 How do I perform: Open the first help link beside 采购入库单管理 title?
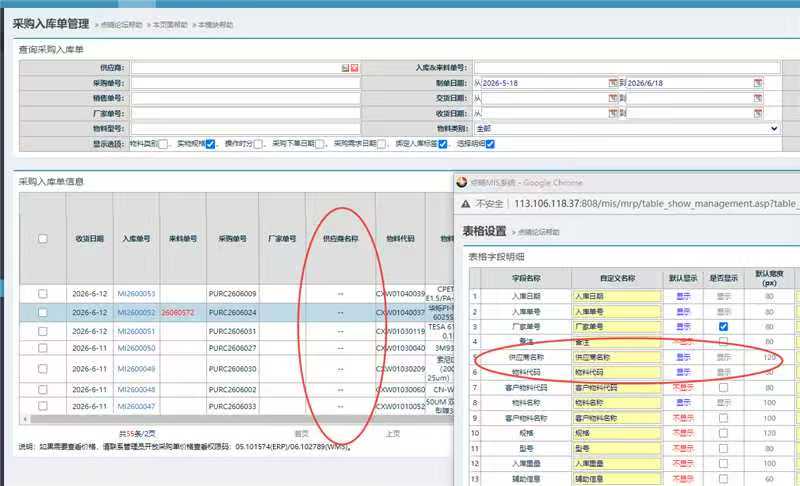[x=121, y=24]
